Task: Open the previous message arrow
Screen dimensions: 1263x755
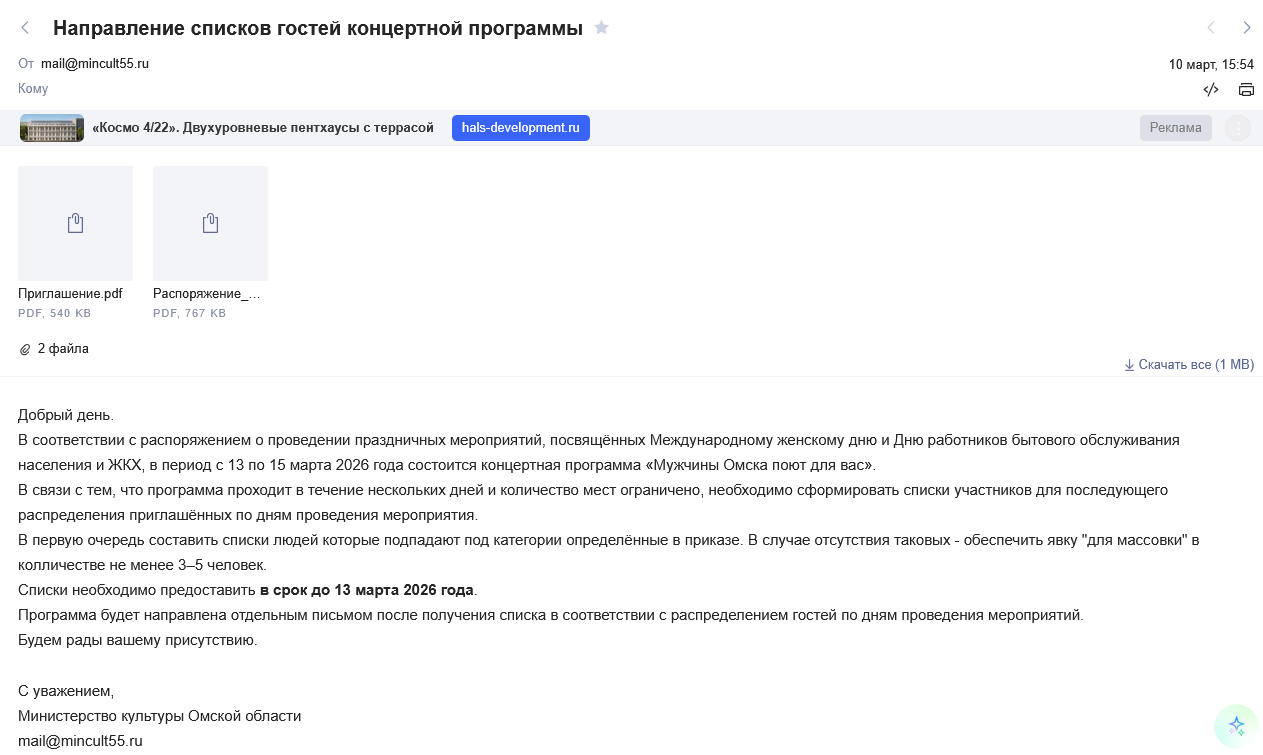Action: 1211,28
